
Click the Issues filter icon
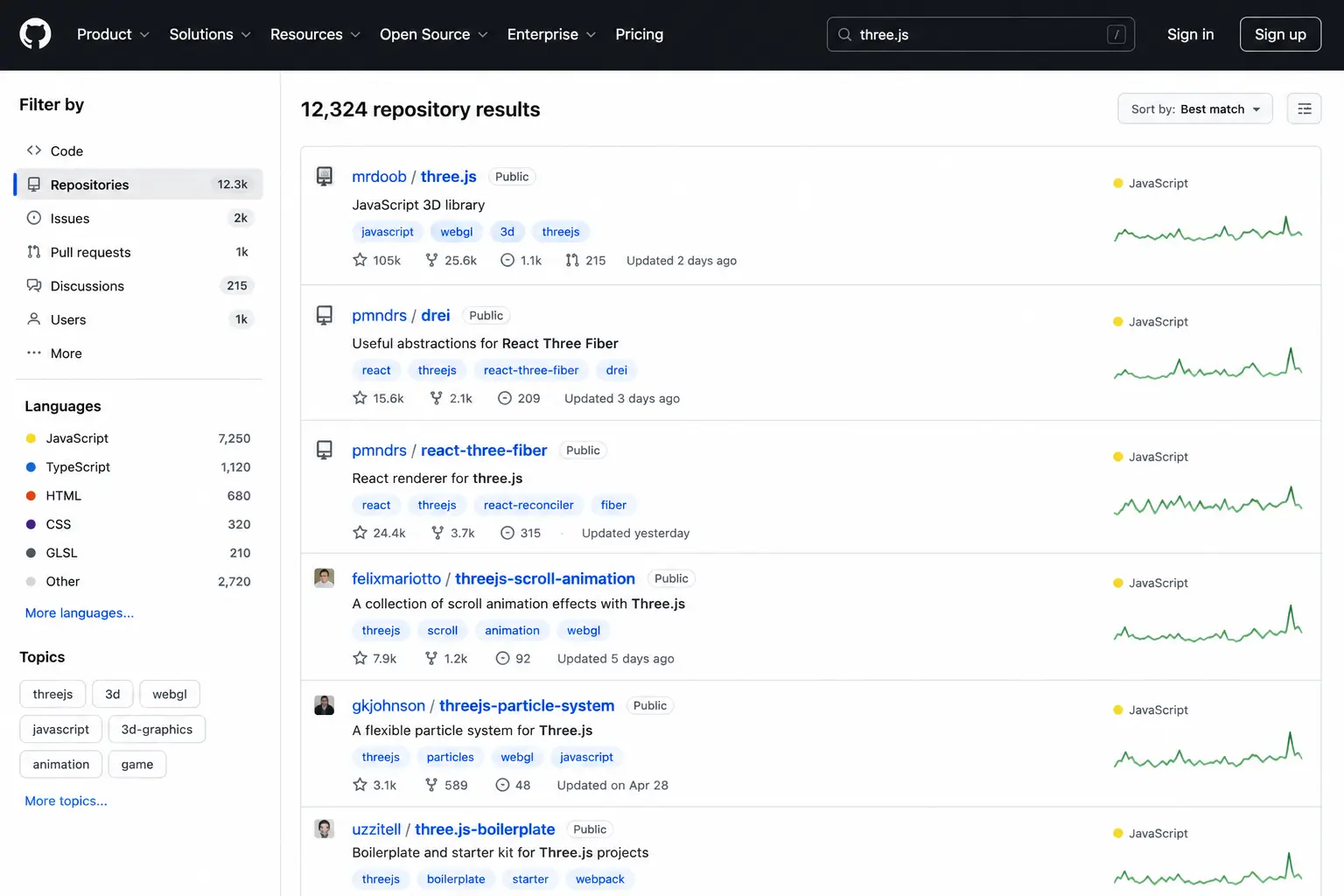[34, 218]
